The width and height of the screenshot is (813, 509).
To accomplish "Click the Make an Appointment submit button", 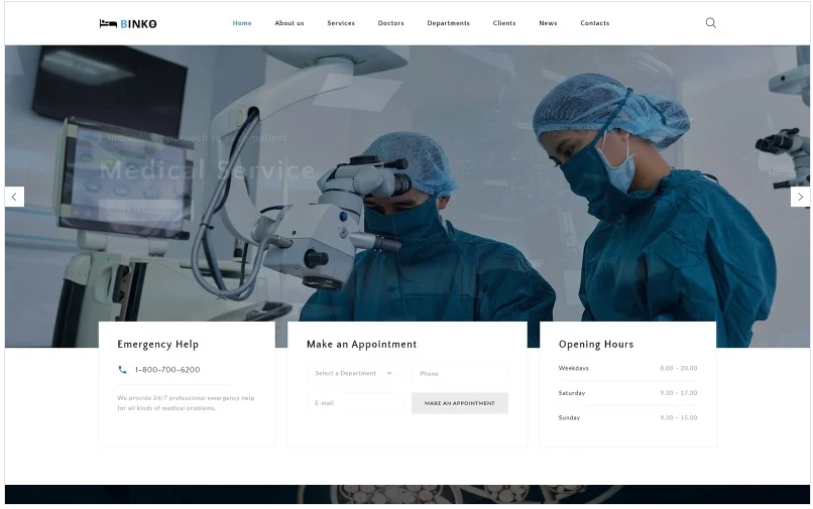I will (x=460, y=403).
